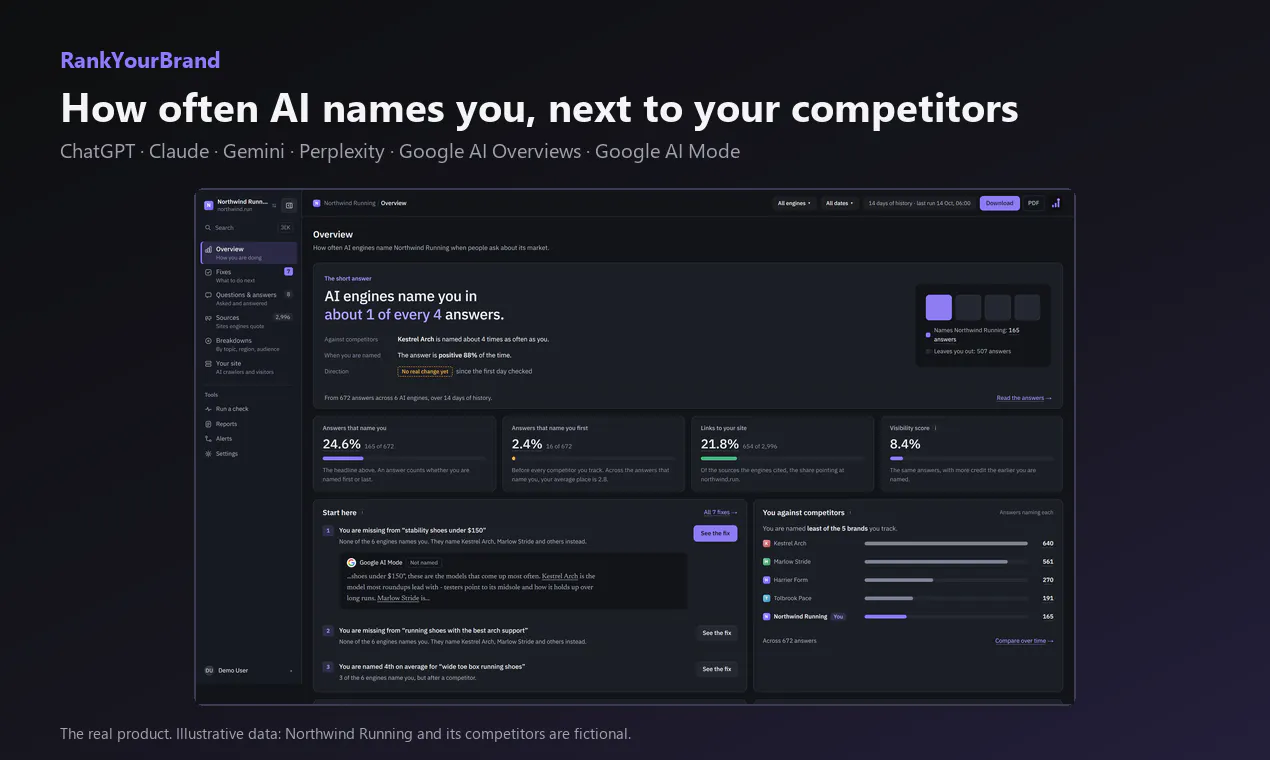This screenshot has width=1270, height=760.
Task: Click the Run a check pulse icon
Action: [x=208, y=409]
